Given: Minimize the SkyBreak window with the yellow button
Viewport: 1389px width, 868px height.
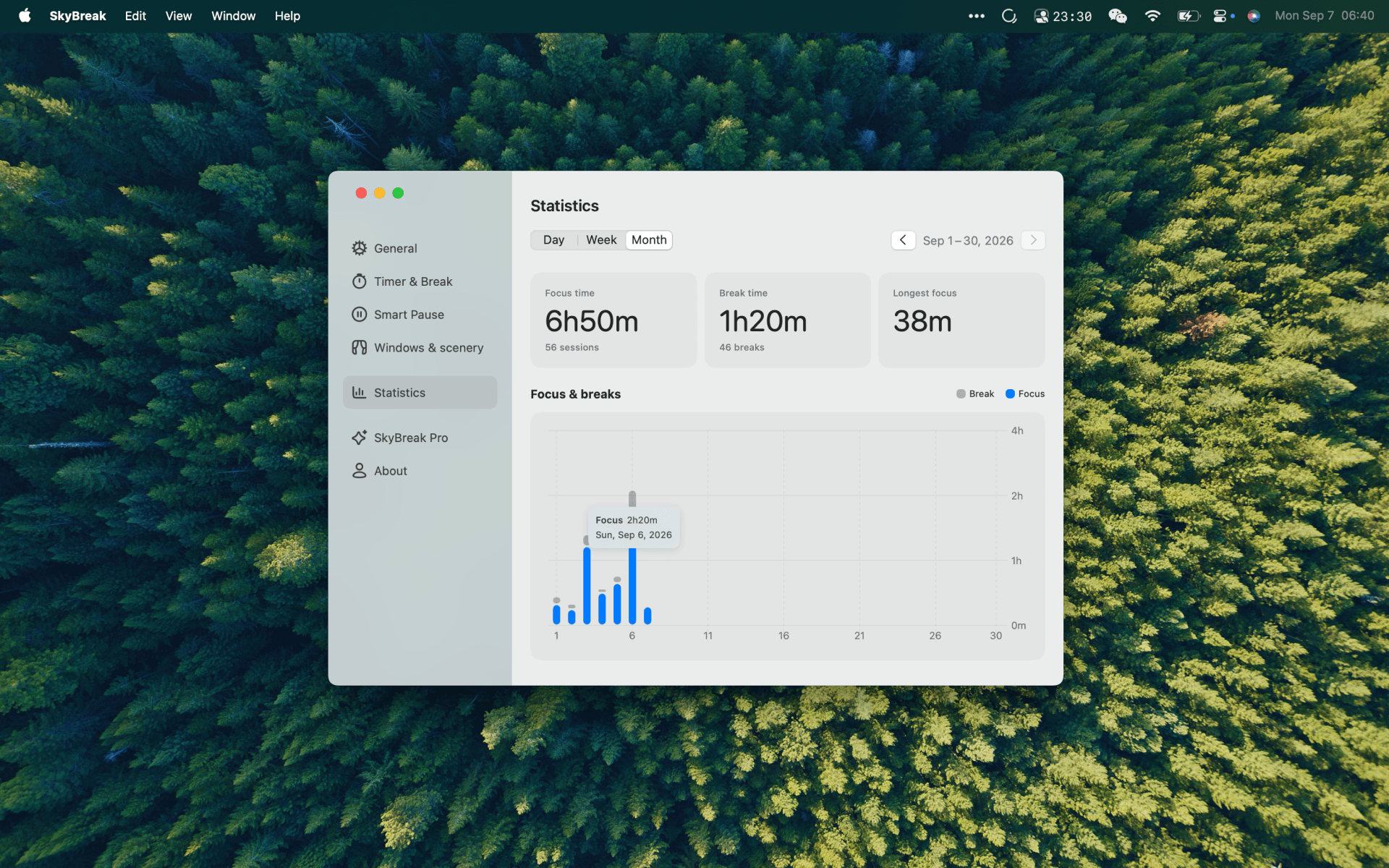Looking at the screenshot, I should click(x=379, y=193).
